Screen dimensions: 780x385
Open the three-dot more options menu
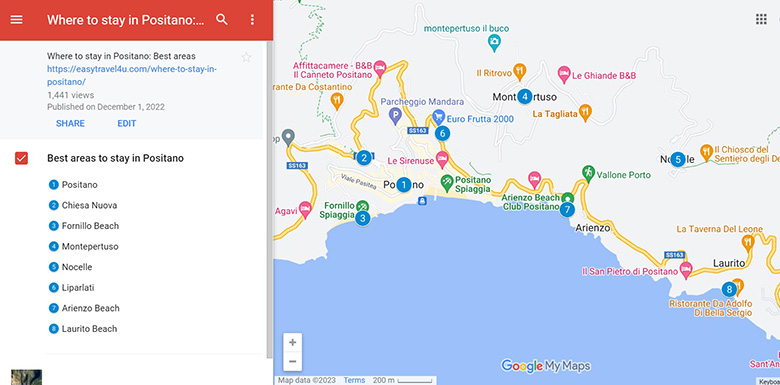[x=252, y=19]
